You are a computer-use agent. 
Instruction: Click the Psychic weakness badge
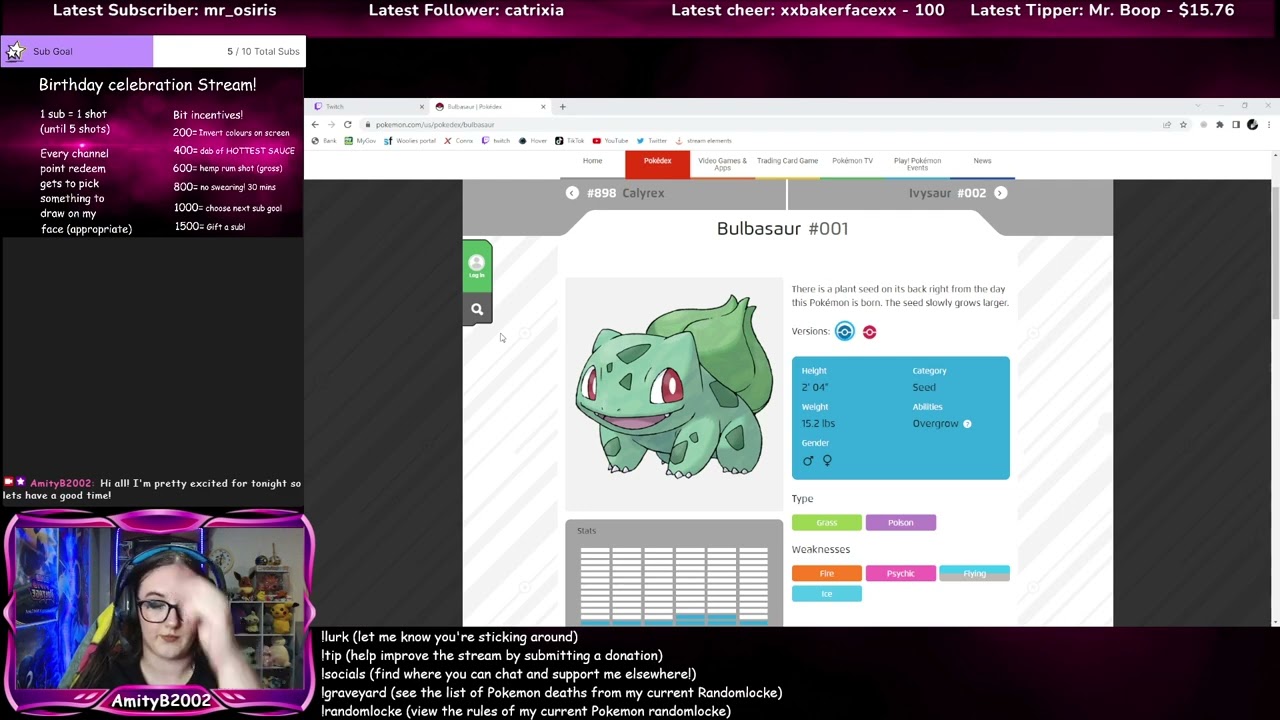[900, 574]
